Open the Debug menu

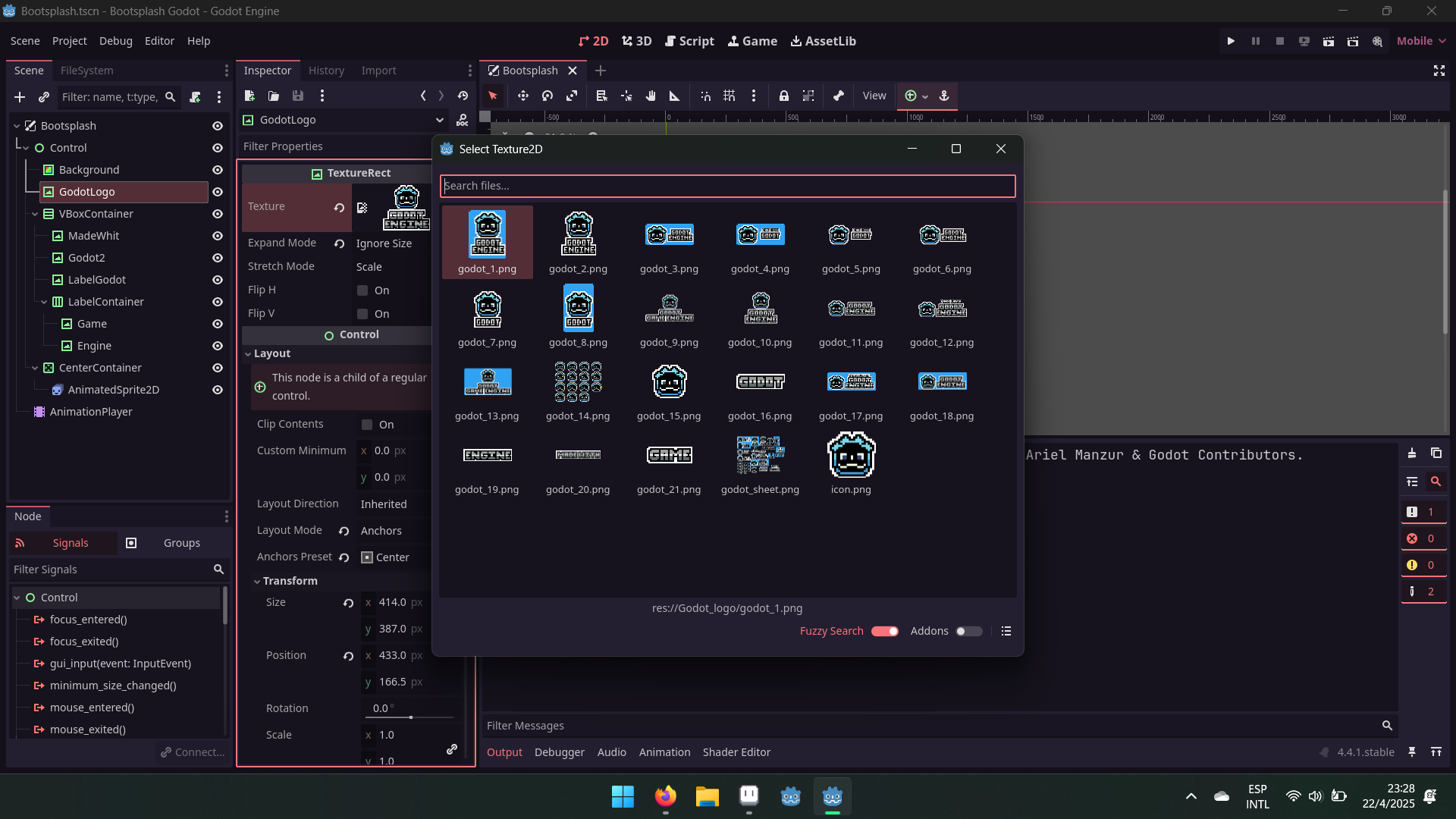point(115,41)
